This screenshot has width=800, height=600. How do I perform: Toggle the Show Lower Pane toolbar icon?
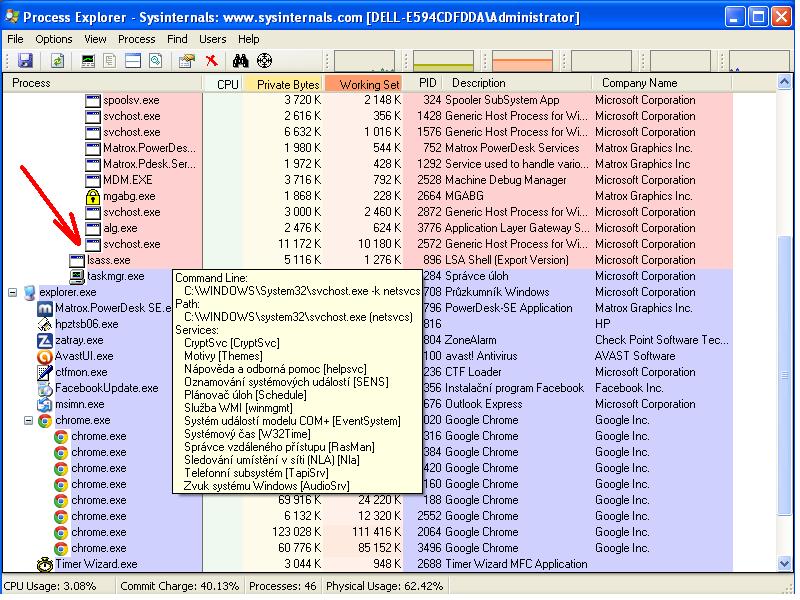[x=133, y=61]
